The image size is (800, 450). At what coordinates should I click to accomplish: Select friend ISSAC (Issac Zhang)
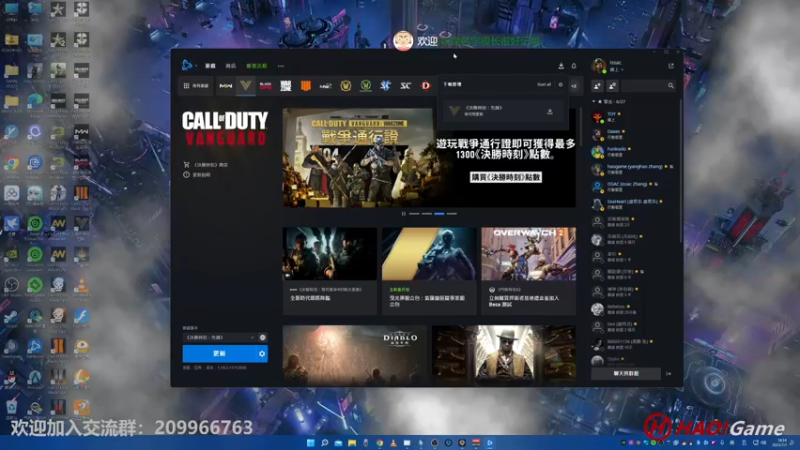tap(634, 186)
